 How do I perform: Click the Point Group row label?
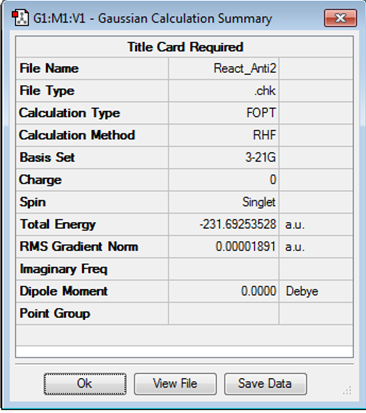click(x=55, y=314)
